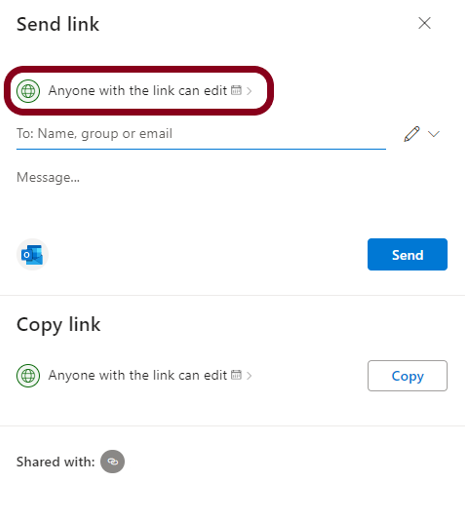Open the link settings chevron in Send link
Screen dimensions: 465x529
coord(249,91)
